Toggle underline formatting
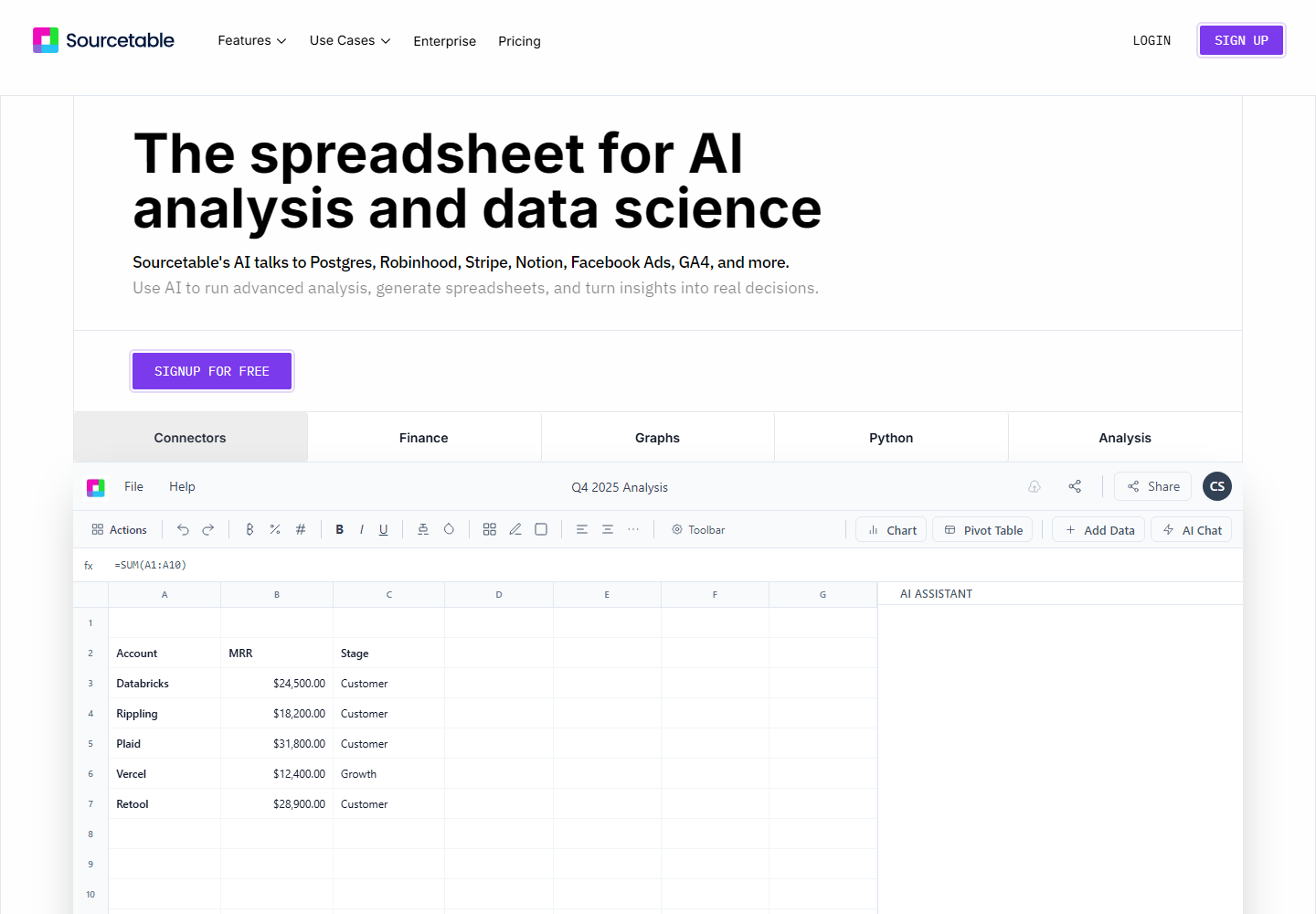The height and width of the screenshot is (914, 1316). [x=384, y=530]
